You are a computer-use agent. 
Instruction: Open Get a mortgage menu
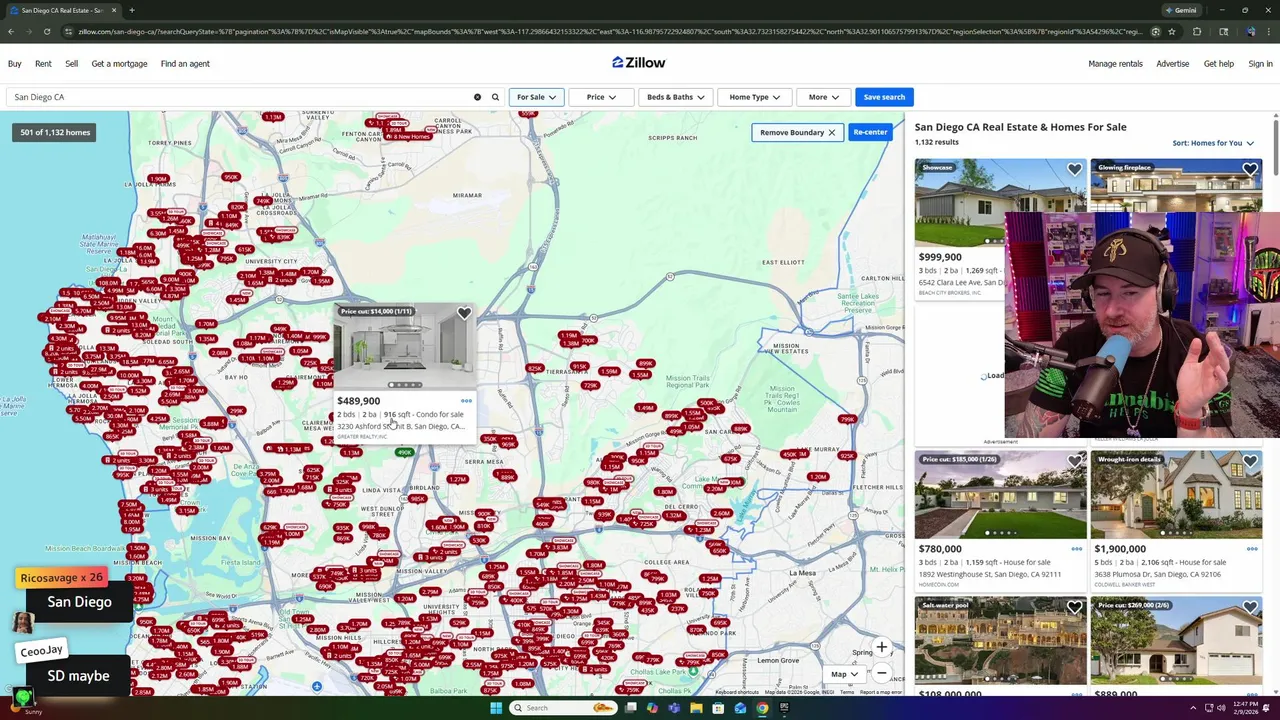[x=119, y=64]
